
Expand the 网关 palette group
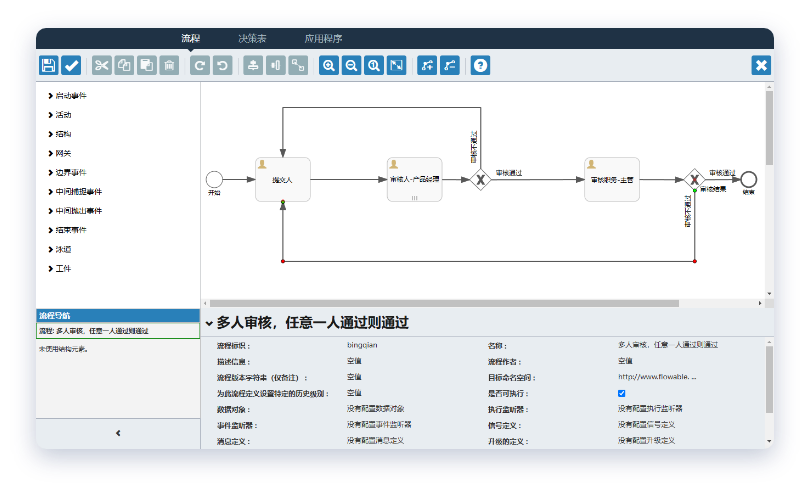(x=62, y=153)
